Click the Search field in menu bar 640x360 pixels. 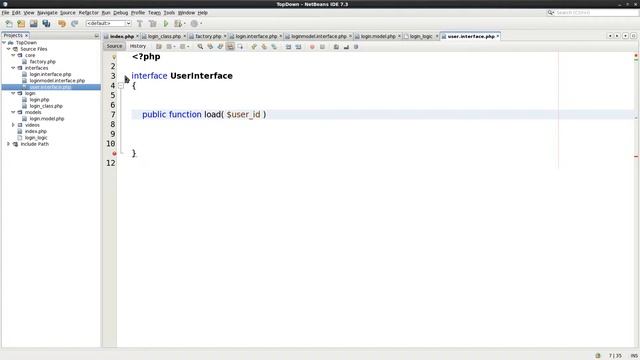tap(592, 13)
